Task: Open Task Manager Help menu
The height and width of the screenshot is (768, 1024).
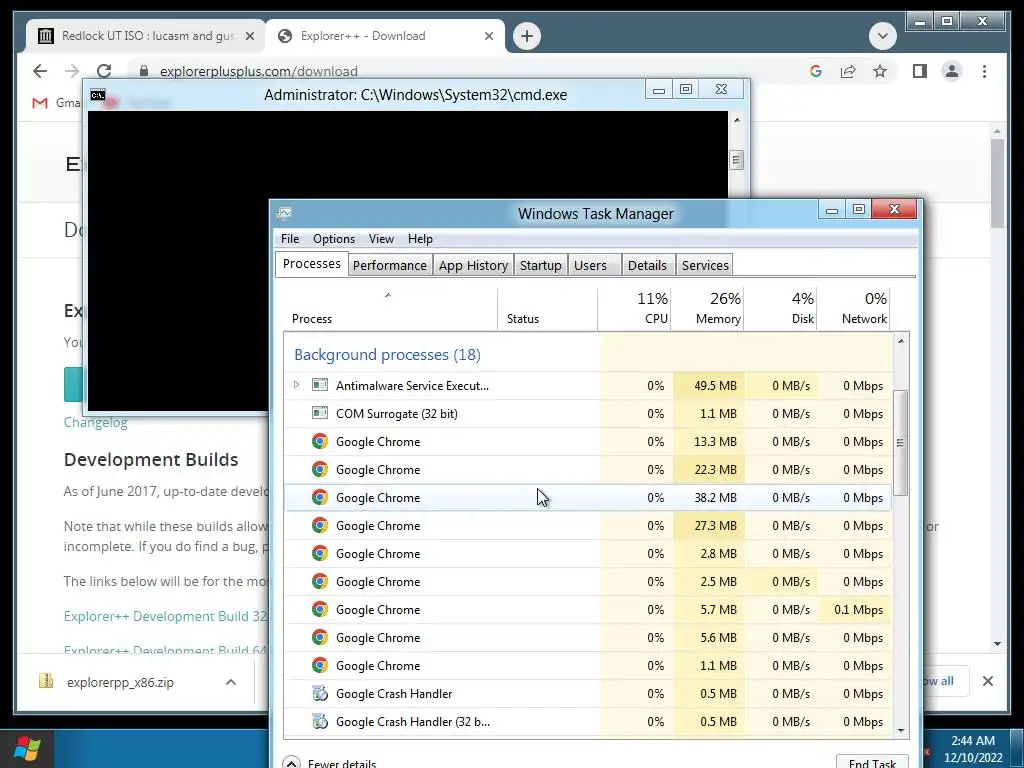Action: [420, 239]
